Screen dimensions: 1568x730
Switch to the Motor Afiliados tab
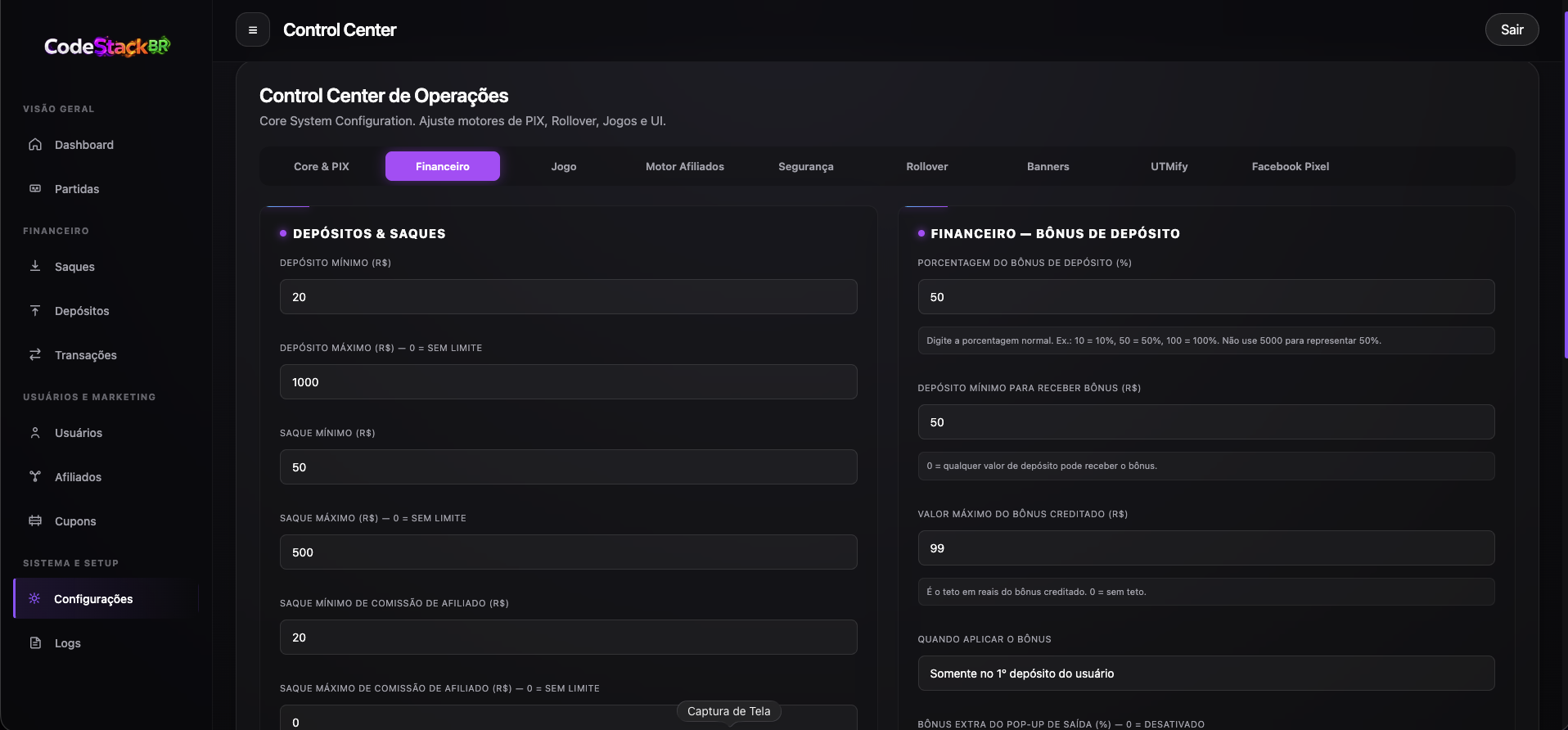685,166
